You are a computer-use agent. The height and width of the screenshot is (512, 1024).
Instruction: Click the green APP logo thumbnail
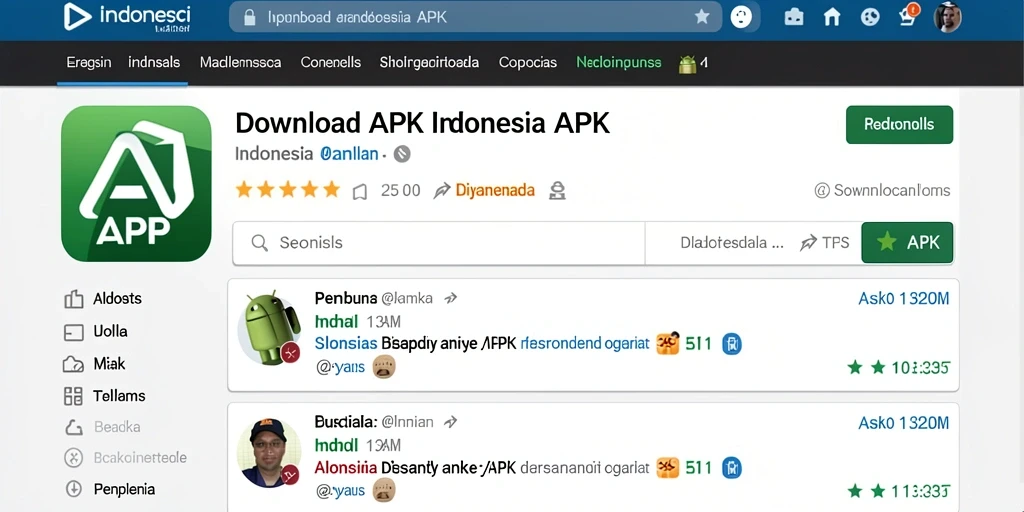(136, 184)
